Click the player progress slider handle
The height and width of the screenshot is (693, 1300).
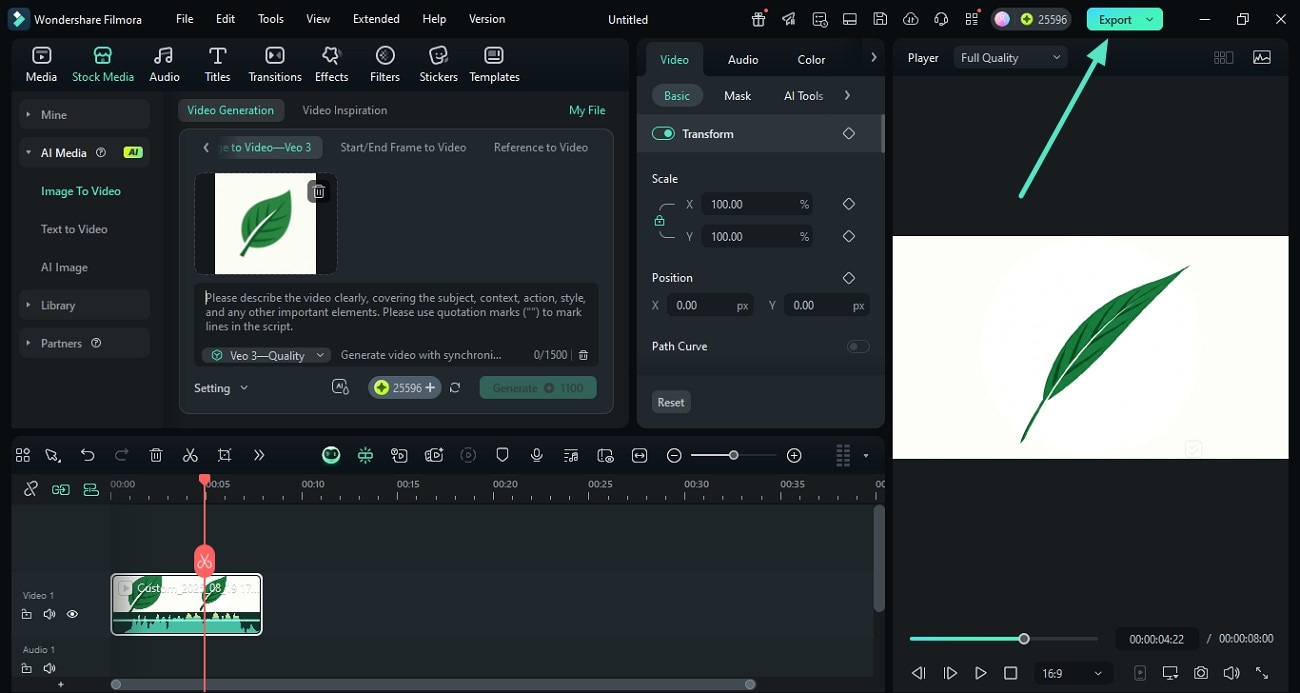1024,638
